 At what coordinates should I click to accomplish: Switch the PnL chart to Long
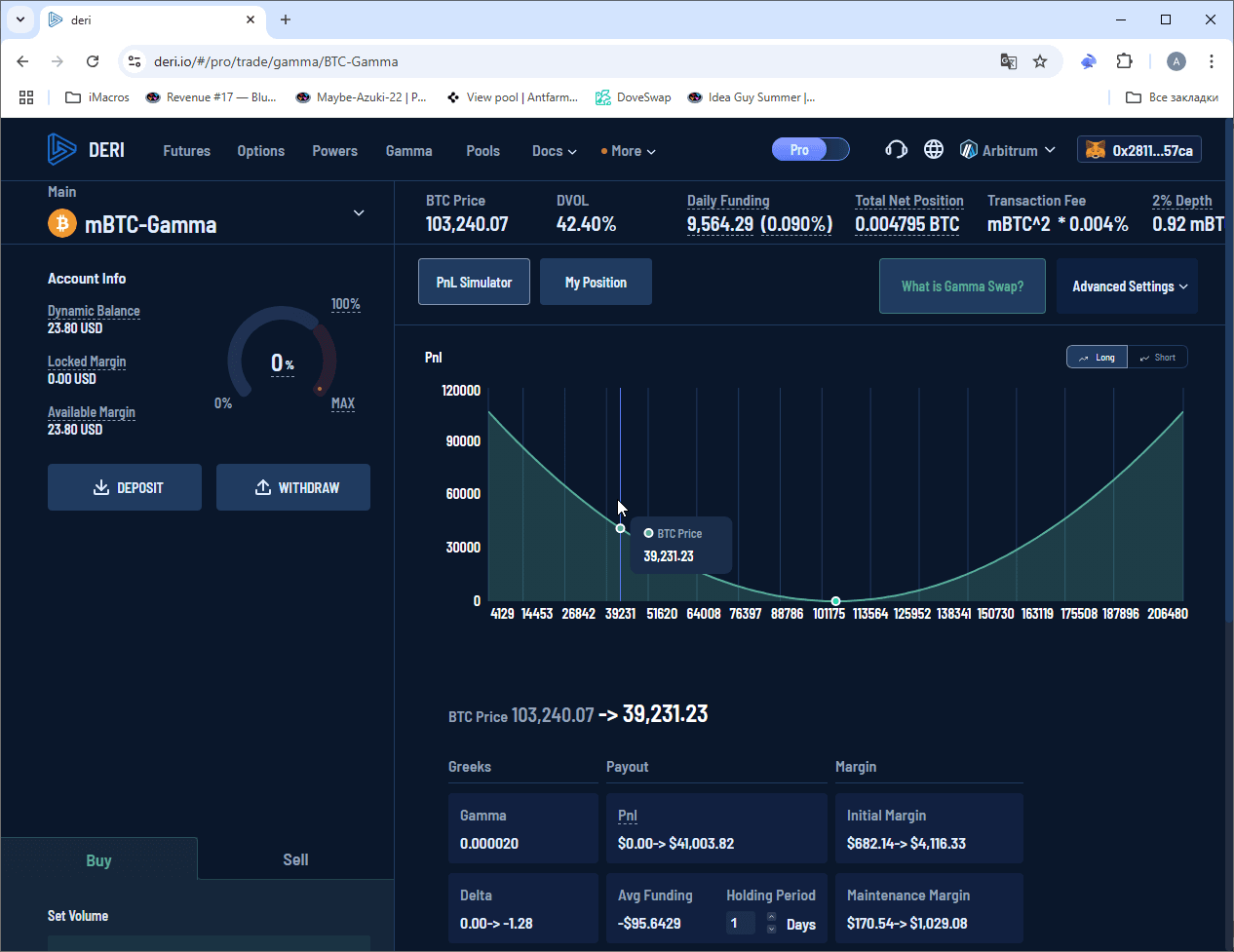(x=1097, y=358)
